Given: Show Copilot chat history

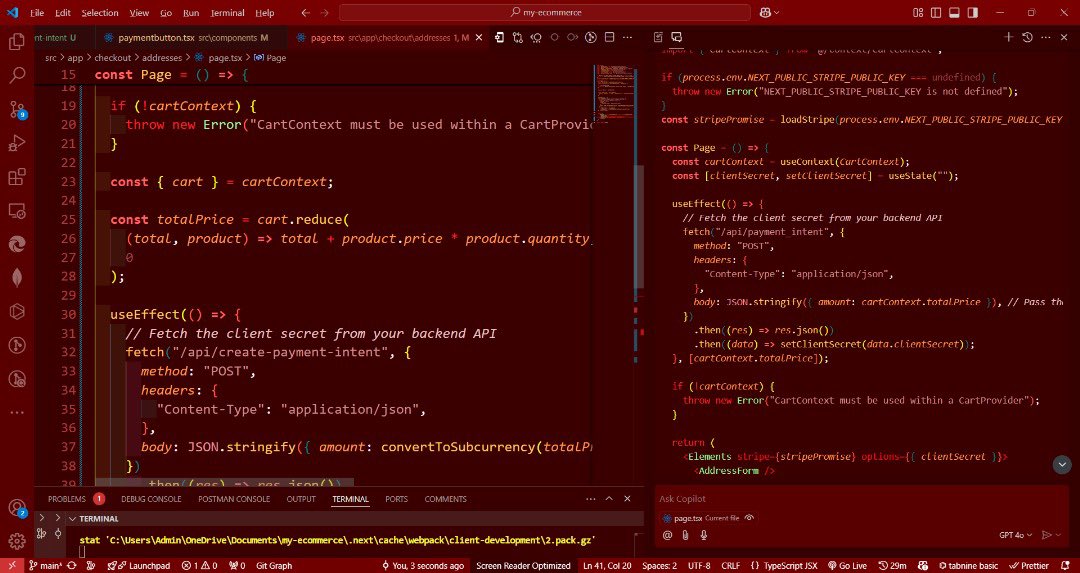Looking at the screenshot, I should point(1027,37).
